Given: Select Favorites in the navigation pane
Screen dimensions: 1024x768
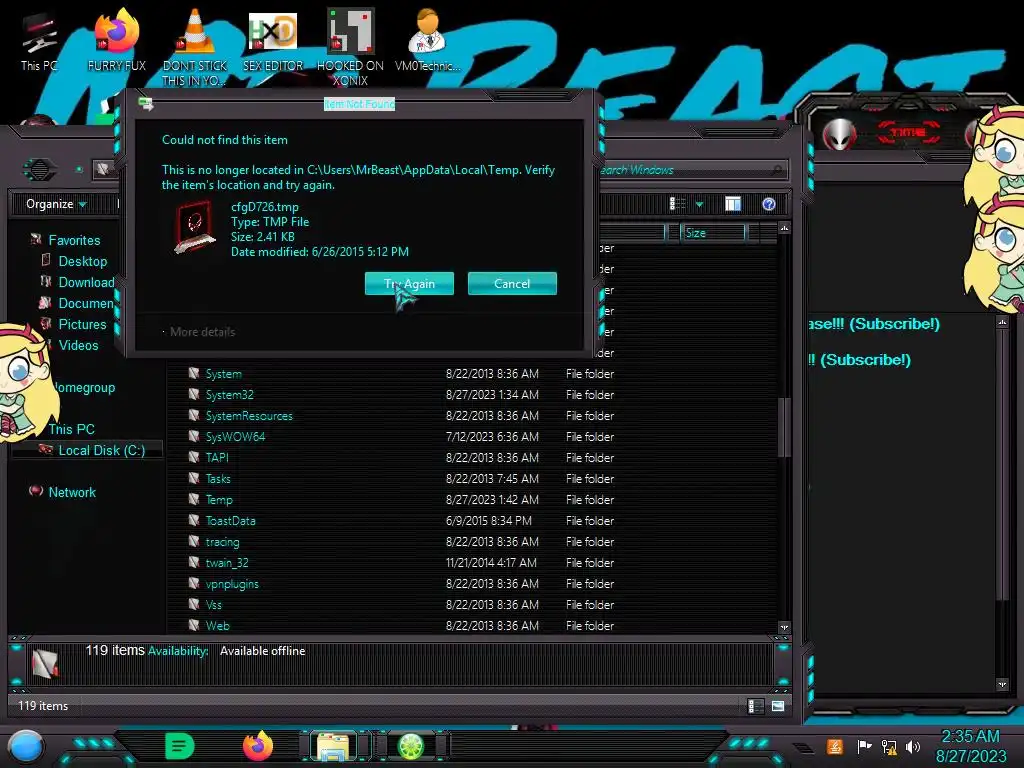Looking at the screenshot, I should pyautogui.click(x=74, y=240).
